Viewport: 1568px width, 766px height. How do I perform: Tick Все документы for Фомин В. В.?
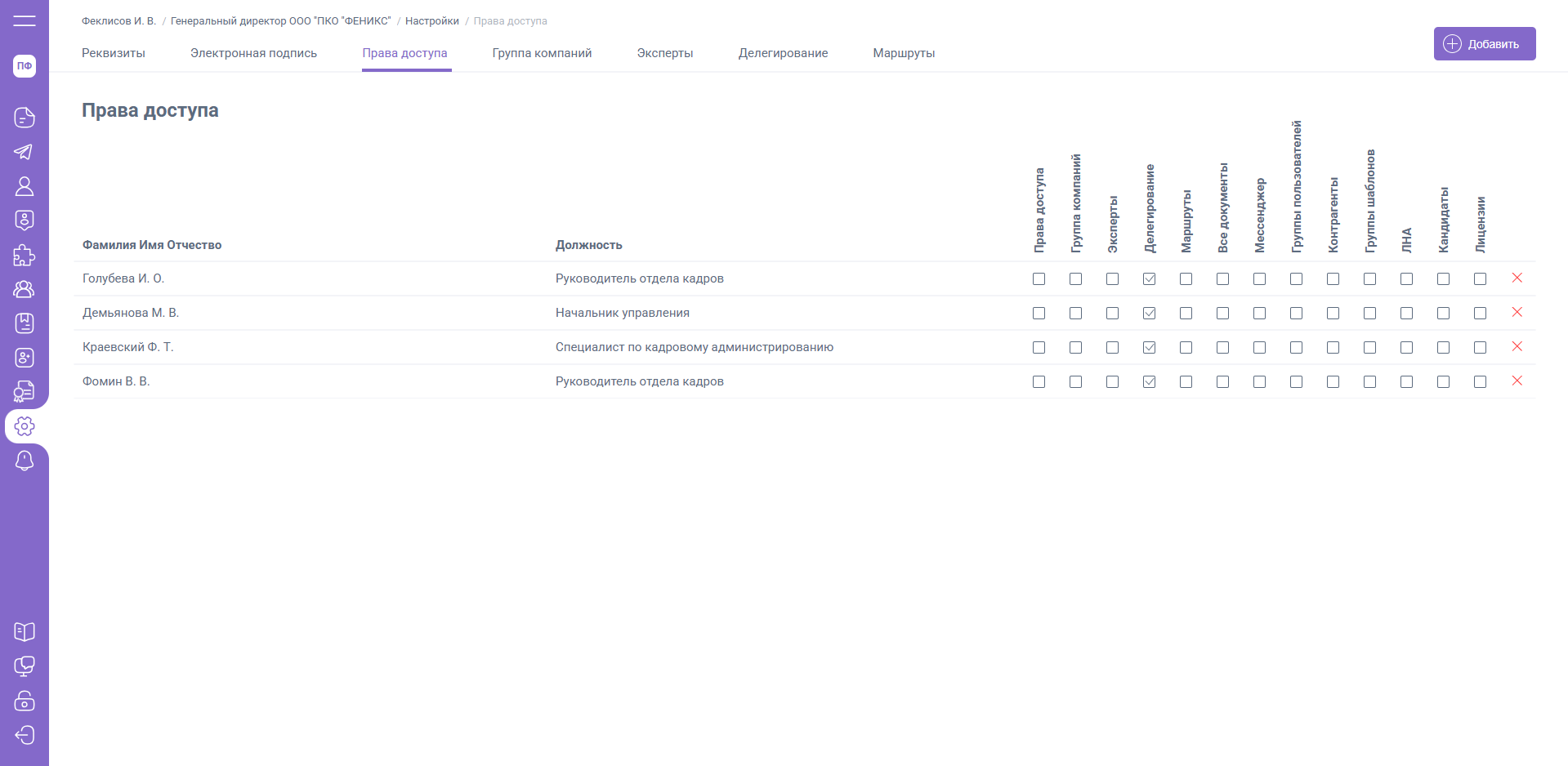tap(1222, 382)
